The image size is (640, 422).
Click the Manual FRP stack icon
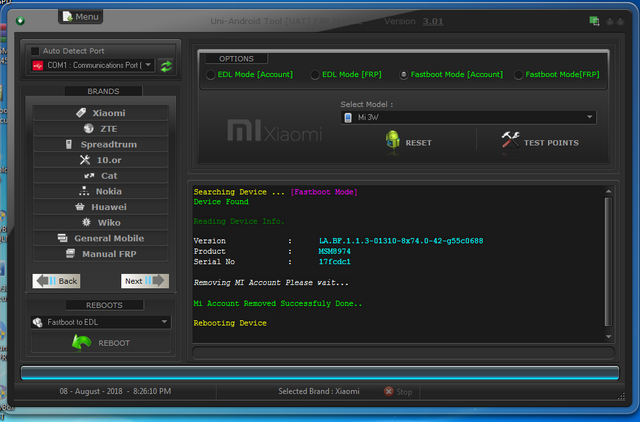70,253
